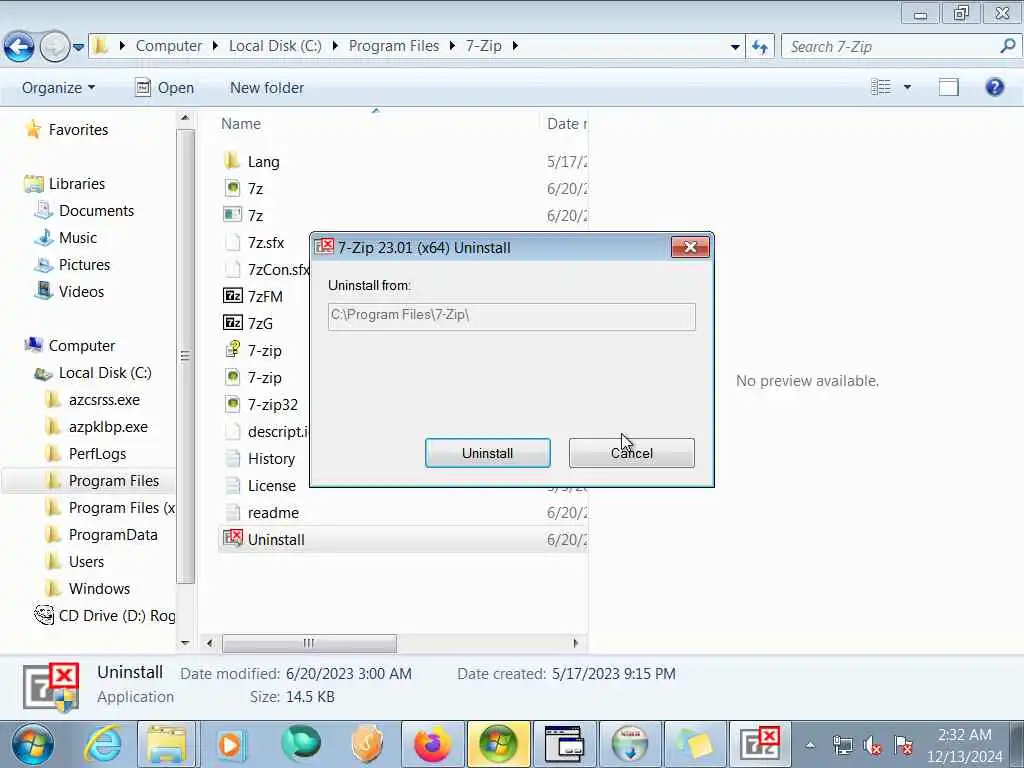Click 7-Zip in the address breadcrumb
The height and width of the screenshot is (768, 1024).
pos(483,46)
